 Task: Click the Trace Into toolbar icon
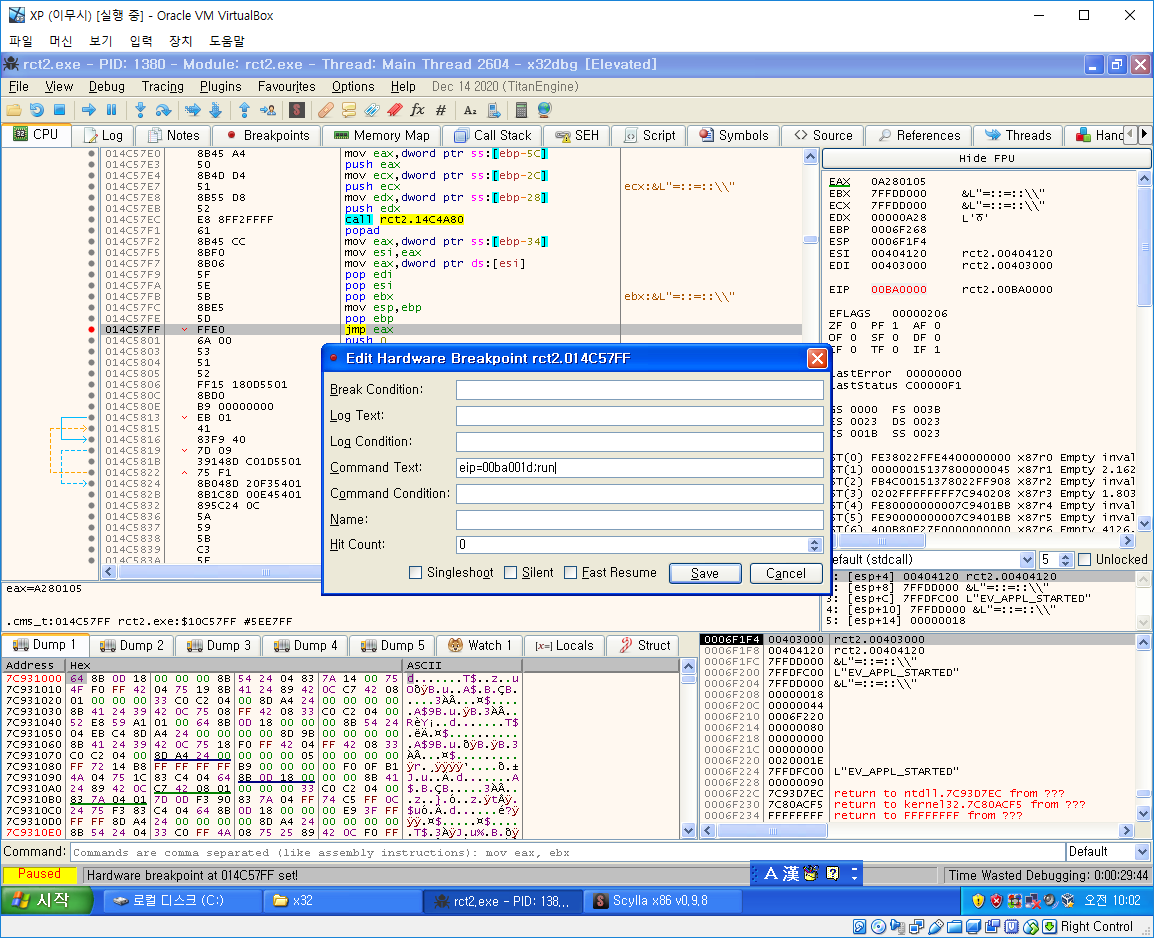[192, 110]
